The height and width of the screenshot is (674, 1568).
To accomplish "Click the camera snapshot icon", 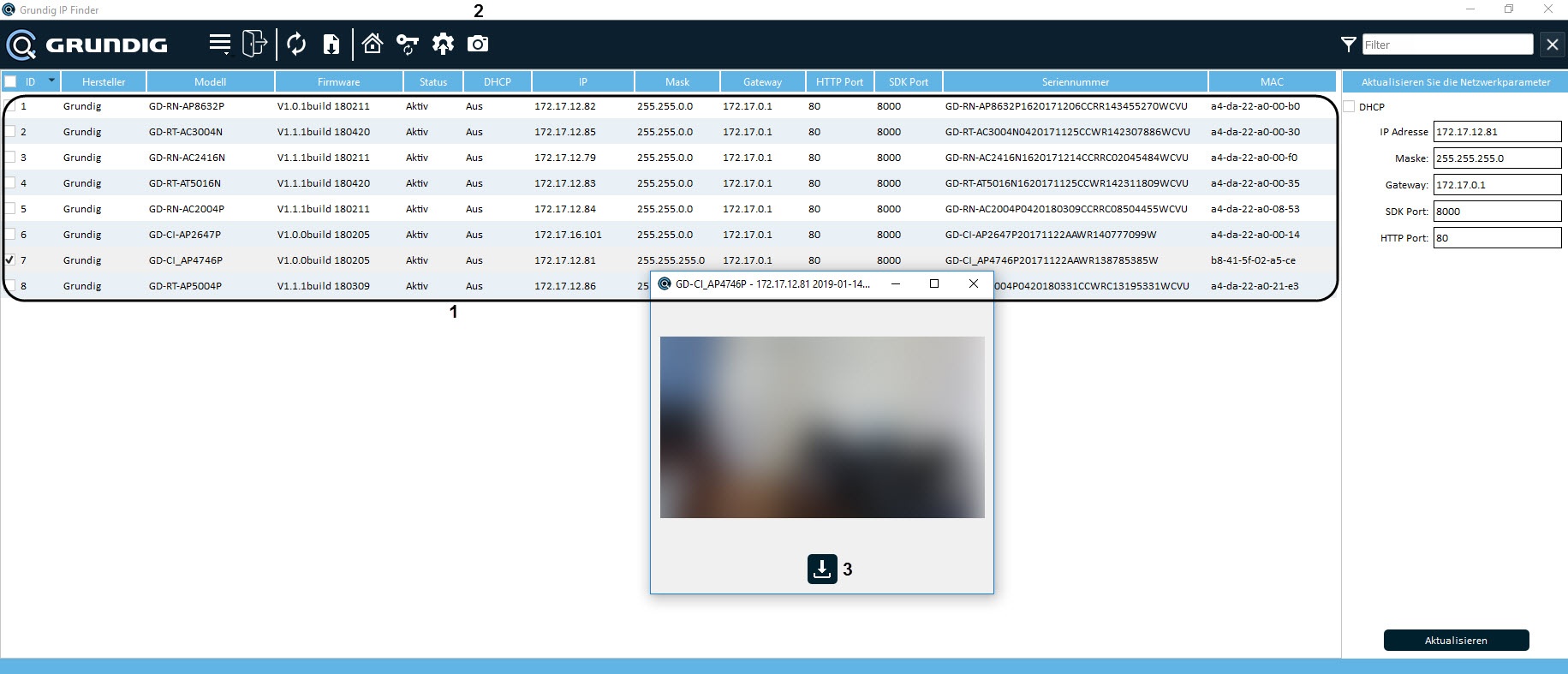I will pyautogui.click(x=478, y=44).
